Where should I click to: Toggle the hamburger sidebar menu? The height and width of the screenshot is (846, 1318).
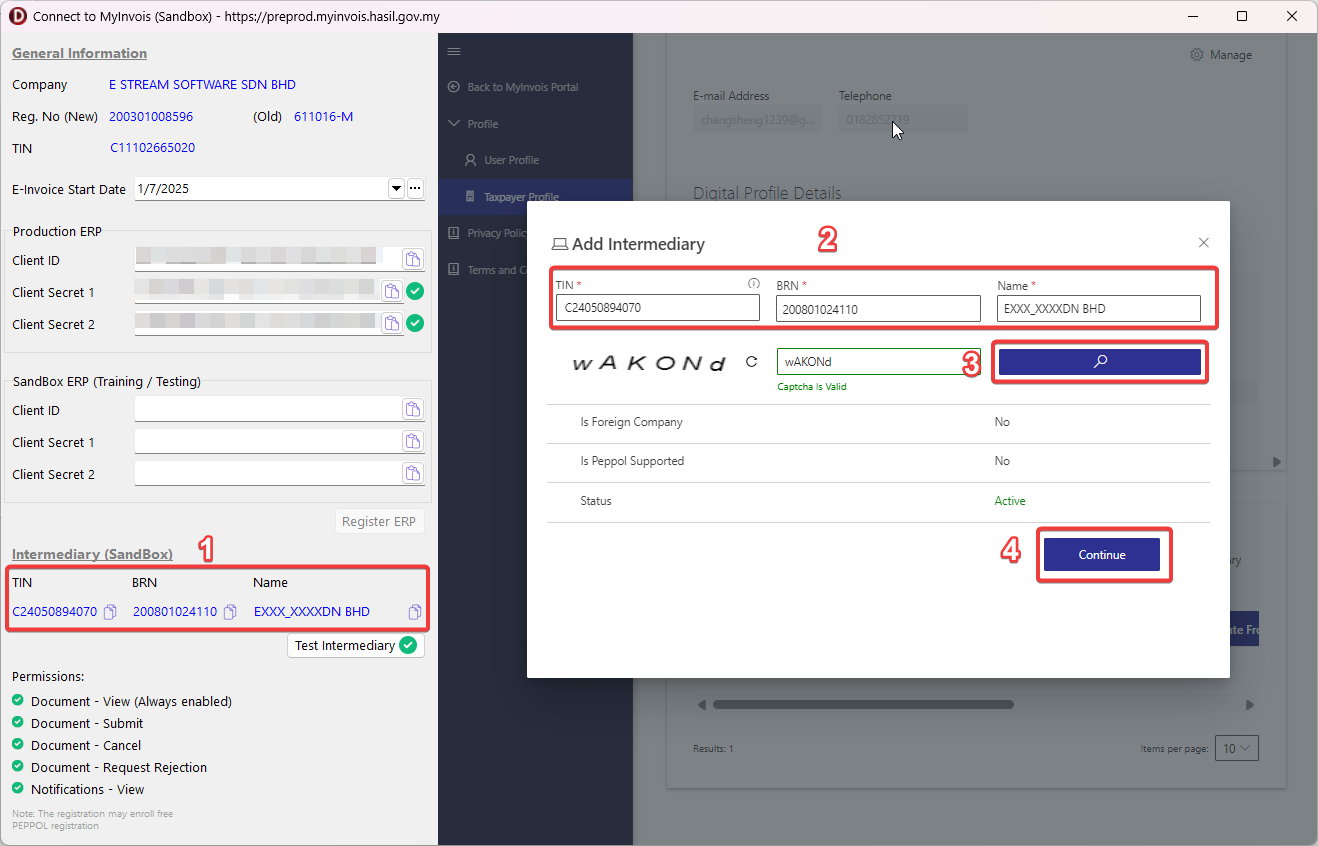pyautogui.click(x=454, y=52)
